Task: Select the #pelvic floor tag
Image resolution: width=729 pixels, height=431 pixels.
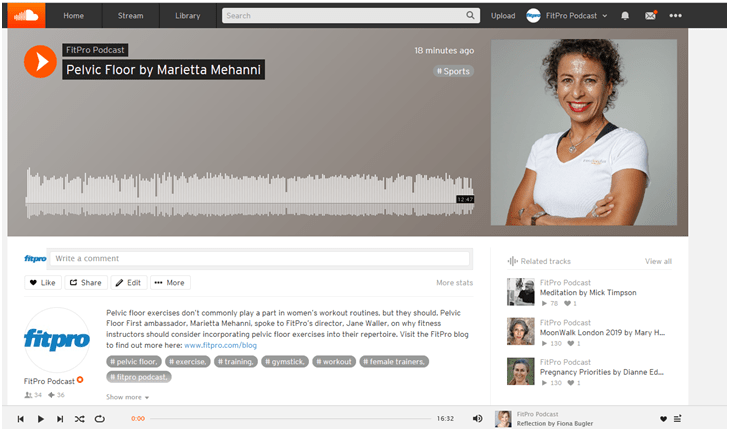Action: (134, 361)
